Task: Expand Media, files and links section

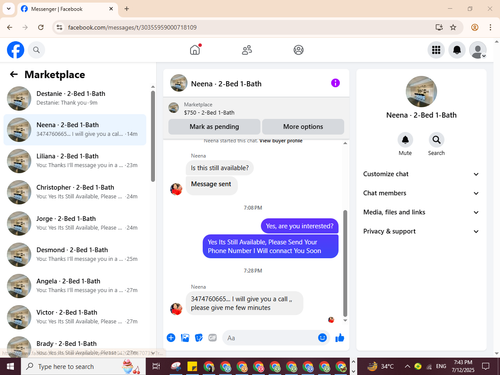Action: tap(421, 212)
